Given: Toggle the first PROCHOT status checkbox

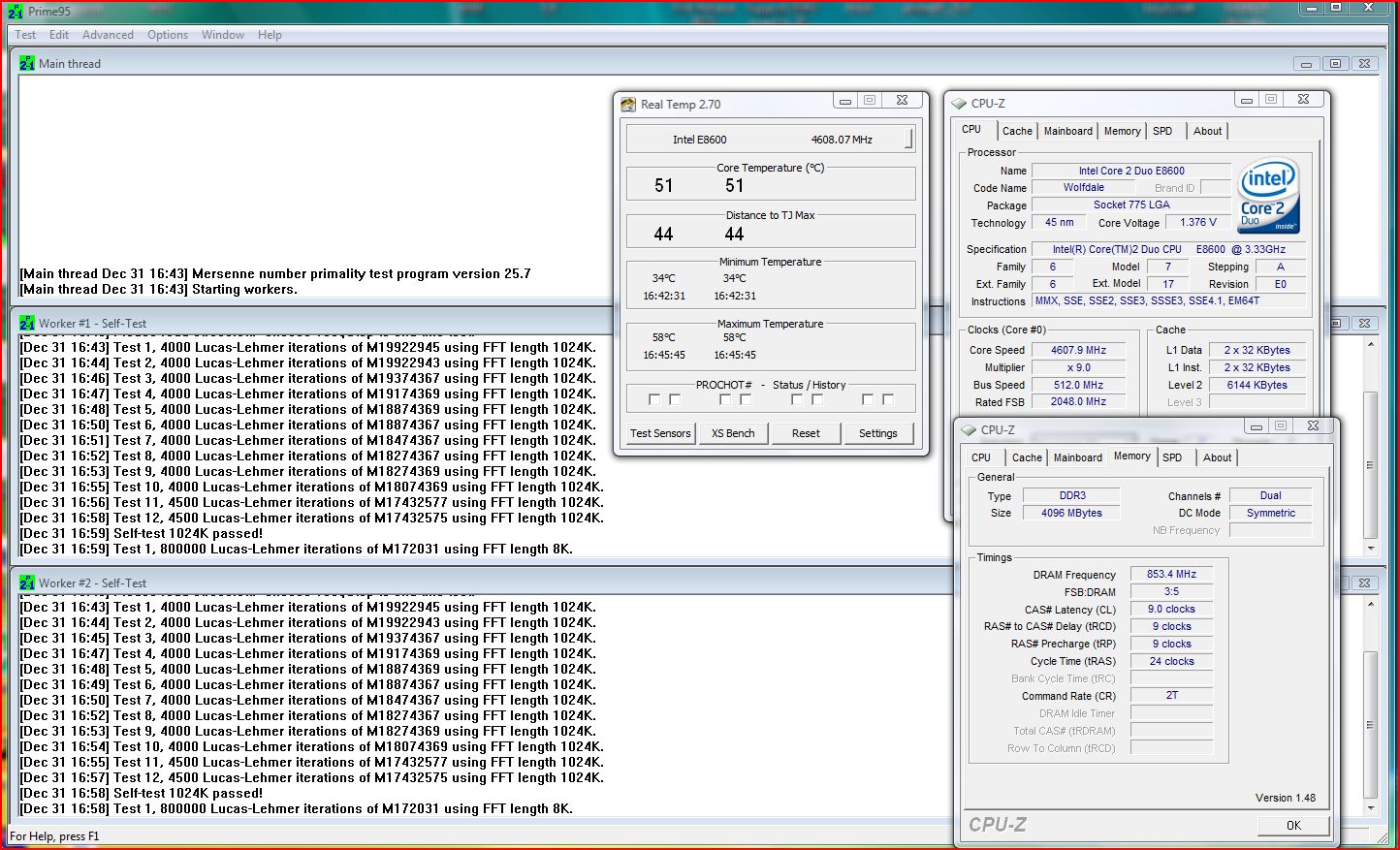Looking at the screenshot, I should click(x=653, y=399).
